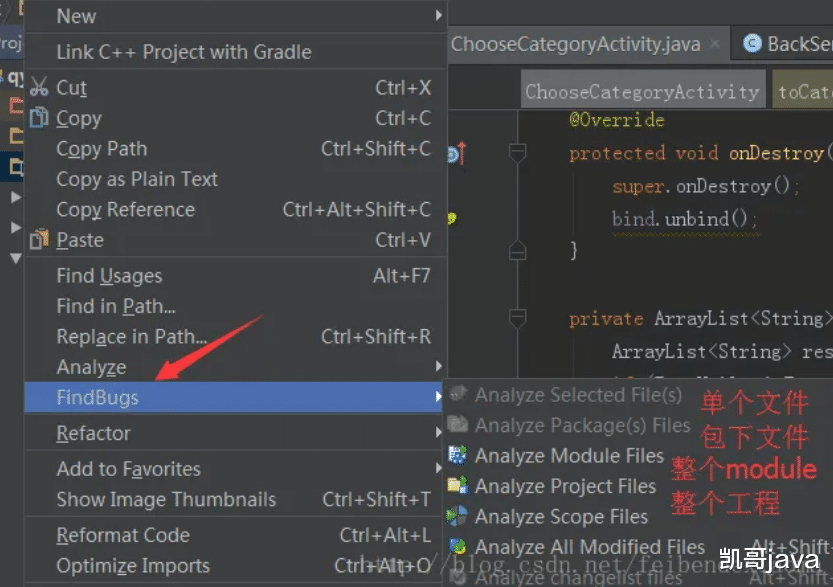Choose Copy Path from context menu
The width and height of the screenshot is (833, 587).
101,149
